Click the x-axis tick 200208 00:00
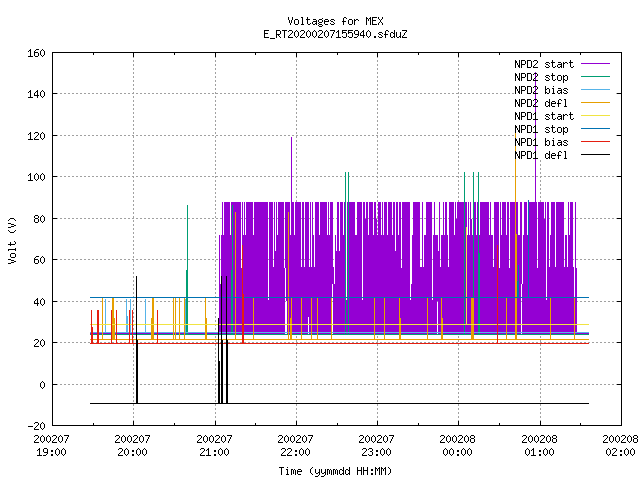The height and width of the screenshot is (480, 640). pyautogui.click(x=458, y=446)
